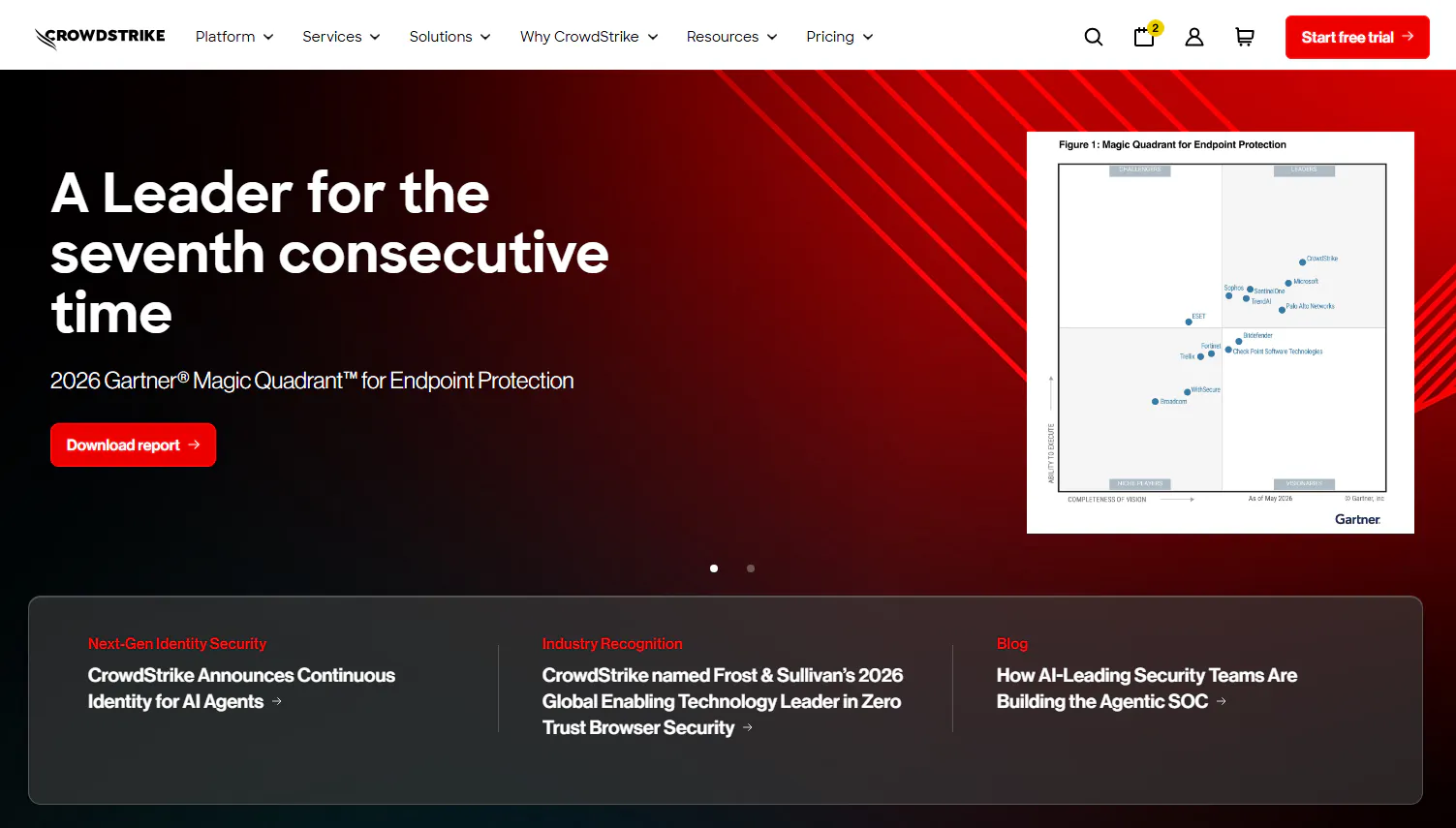This screenshot has width=1456, height=828.
Task: Expand the Pricing chevron
Action: click(x=868, y=37)
